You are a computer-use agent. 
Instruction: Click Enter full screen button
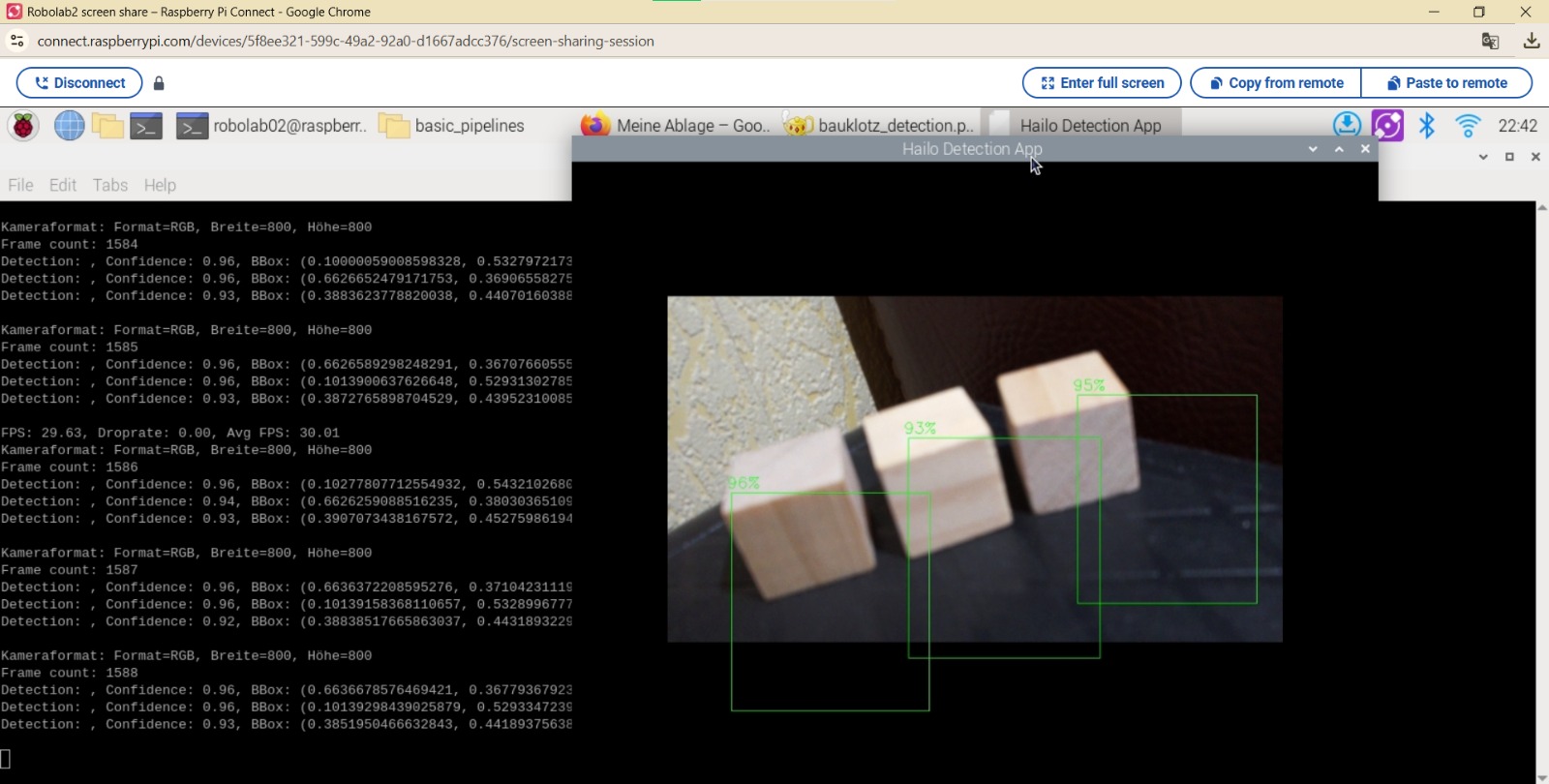[x=1102, y=83]
